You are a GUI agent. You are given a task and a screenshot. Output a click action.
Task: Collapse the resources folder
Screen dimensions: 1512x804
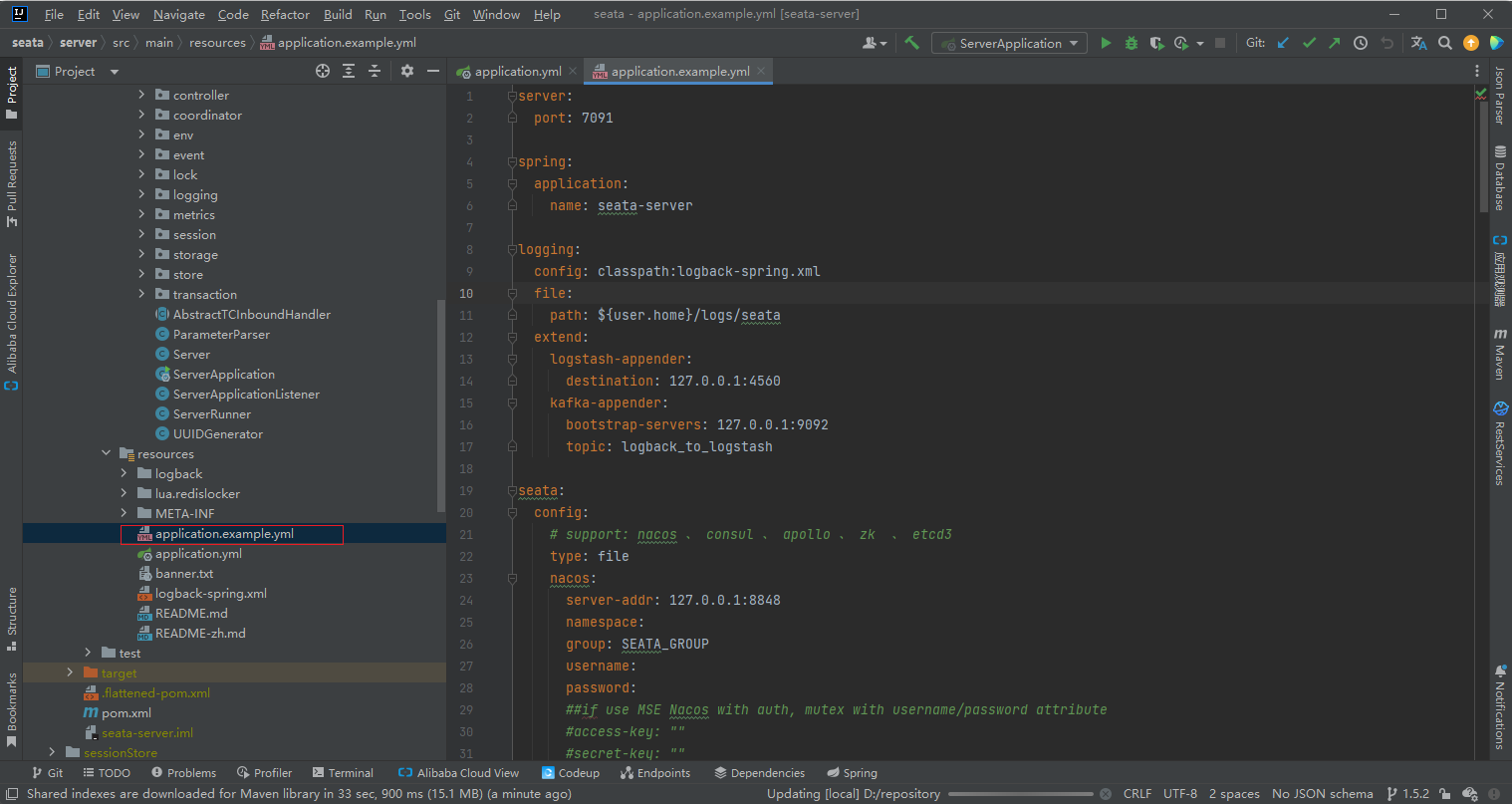point(106,453)
